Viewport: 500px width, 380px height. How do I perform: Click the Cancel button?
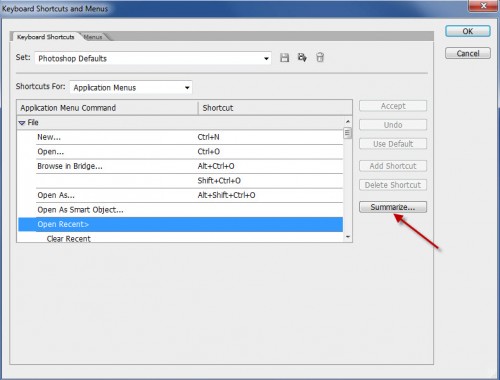(x=468, y=53)
